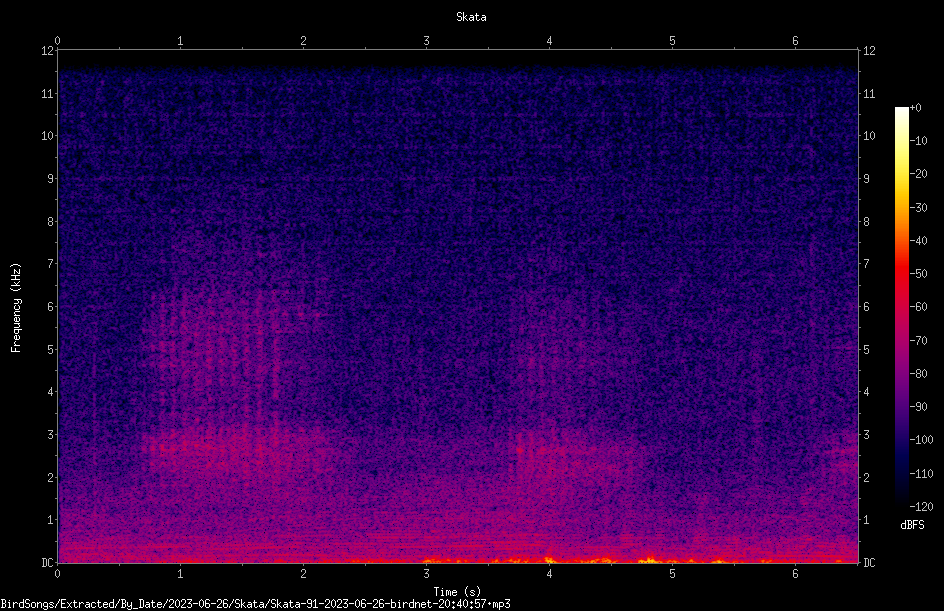Click the "+0" value on the dBFS scale
944x611 pixels.
click(x=915, y=108)
